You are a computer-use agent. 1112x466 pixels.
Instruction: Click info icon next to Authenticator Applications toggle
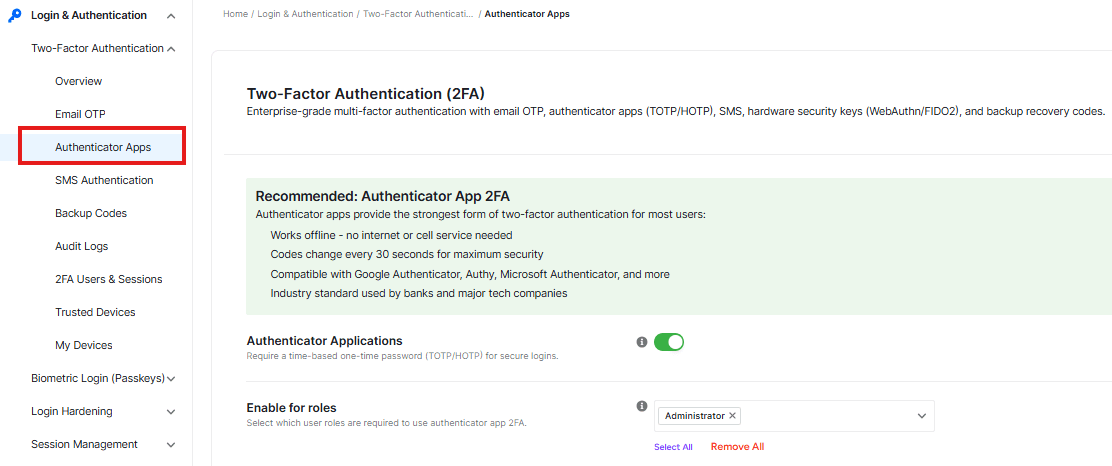(642, 342)
